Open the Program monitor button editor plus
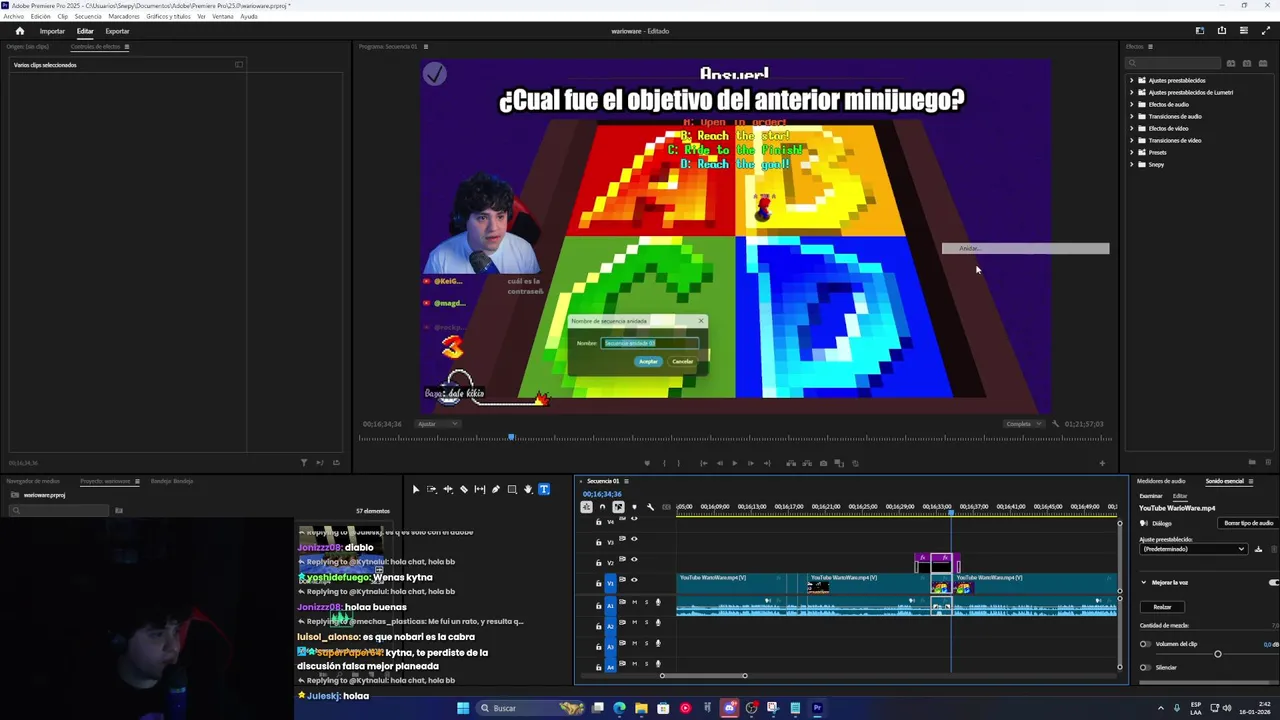 click(x=1102, y=463)
